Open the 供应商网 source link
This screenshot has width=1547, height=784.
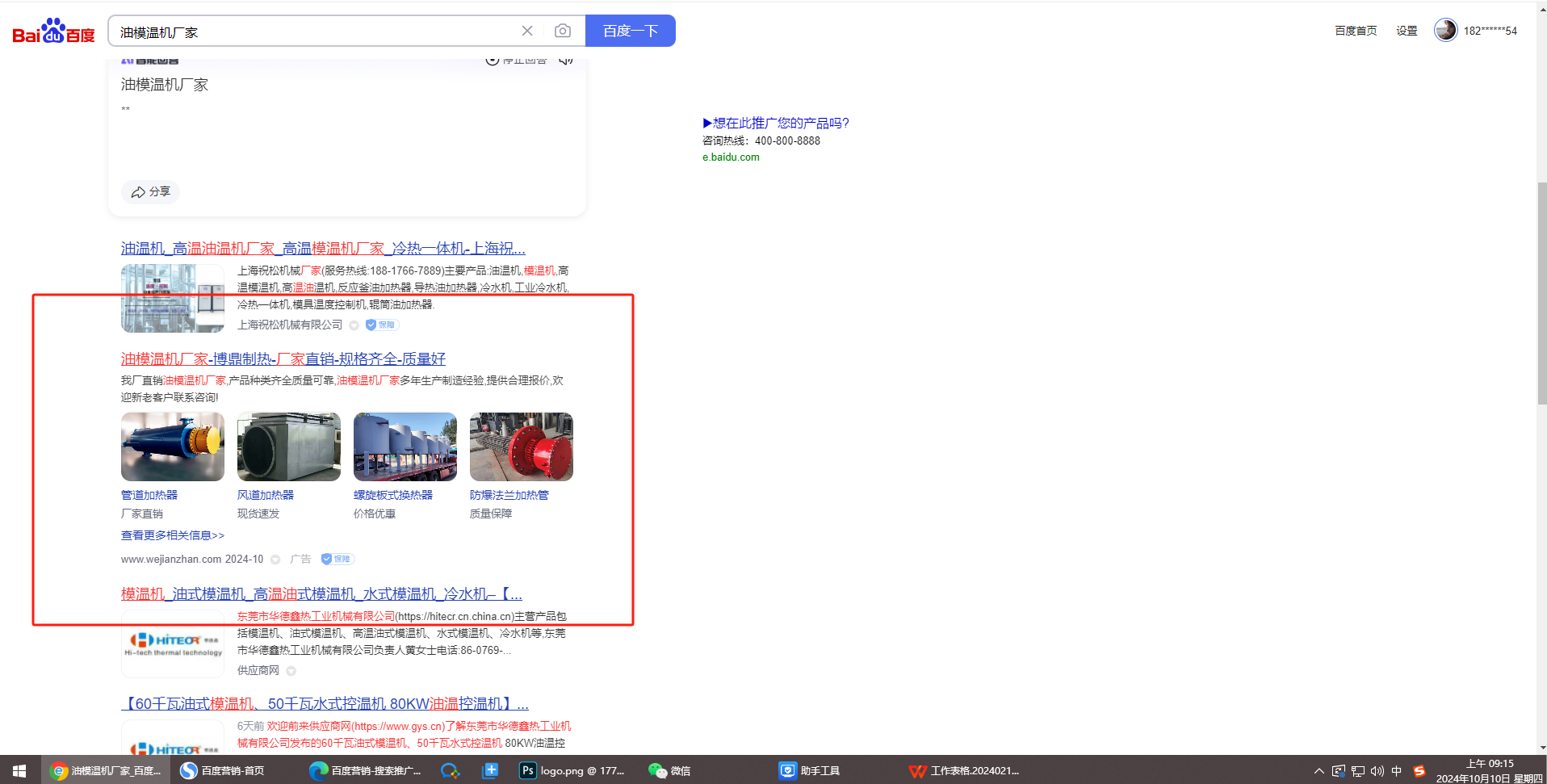(258, 670)
